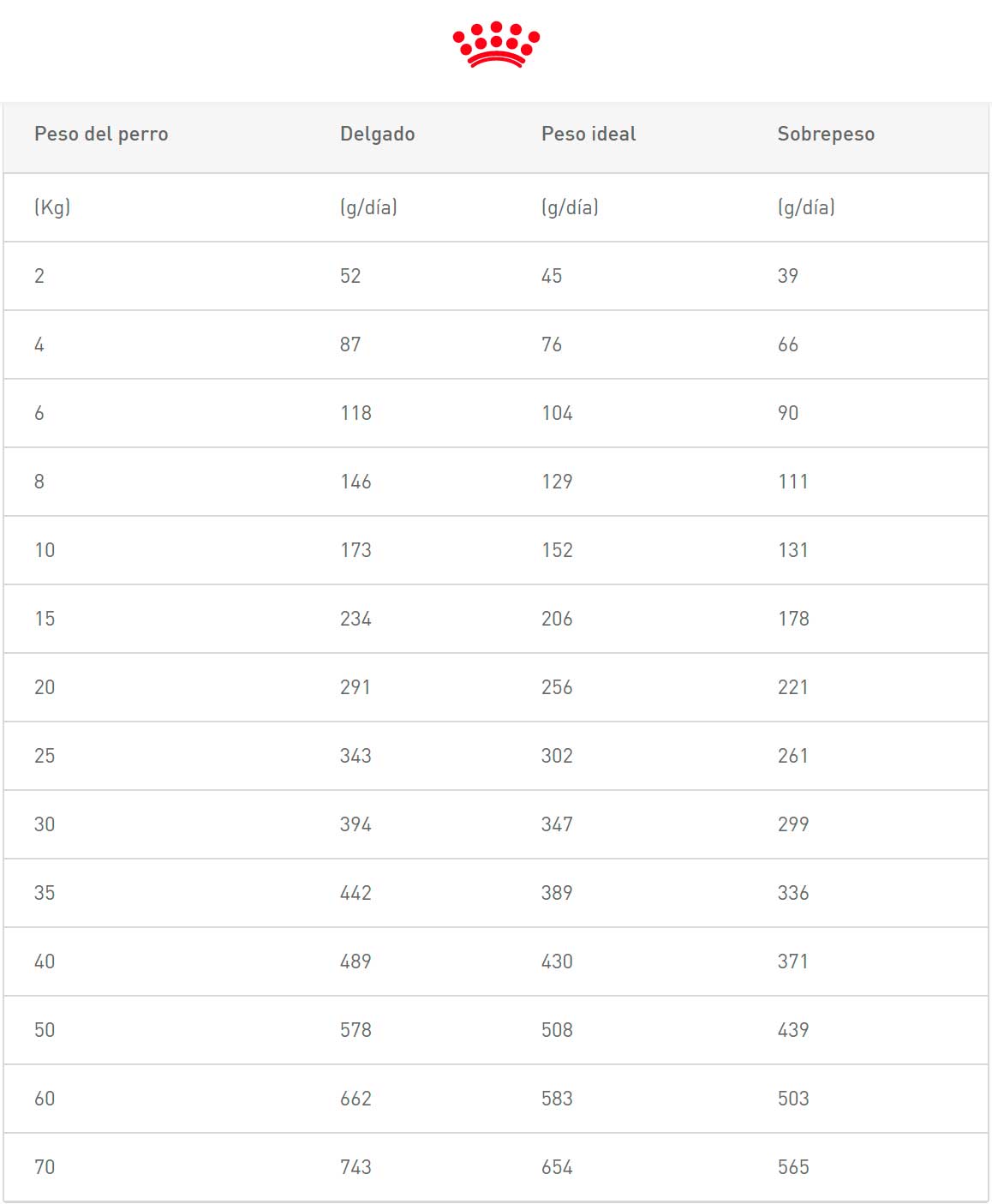
Task: Select the Peso ideal value 104
Action: [557, 413]
